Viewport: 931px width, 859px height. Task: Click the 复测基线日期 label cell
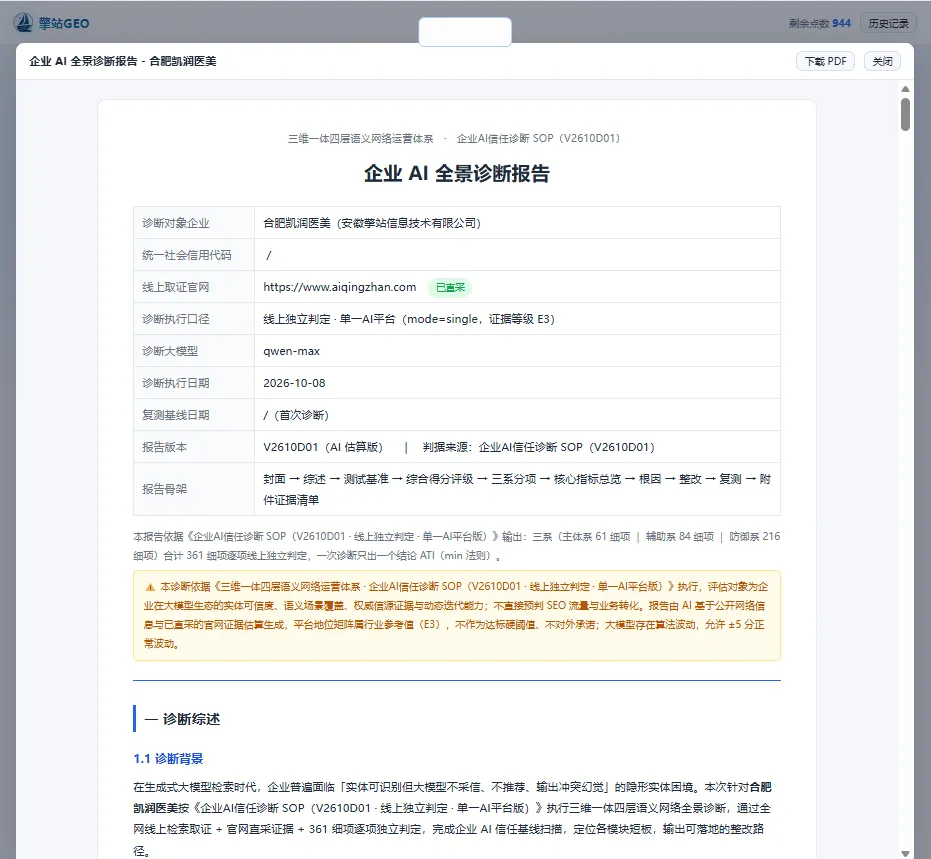tap(194, 416)
